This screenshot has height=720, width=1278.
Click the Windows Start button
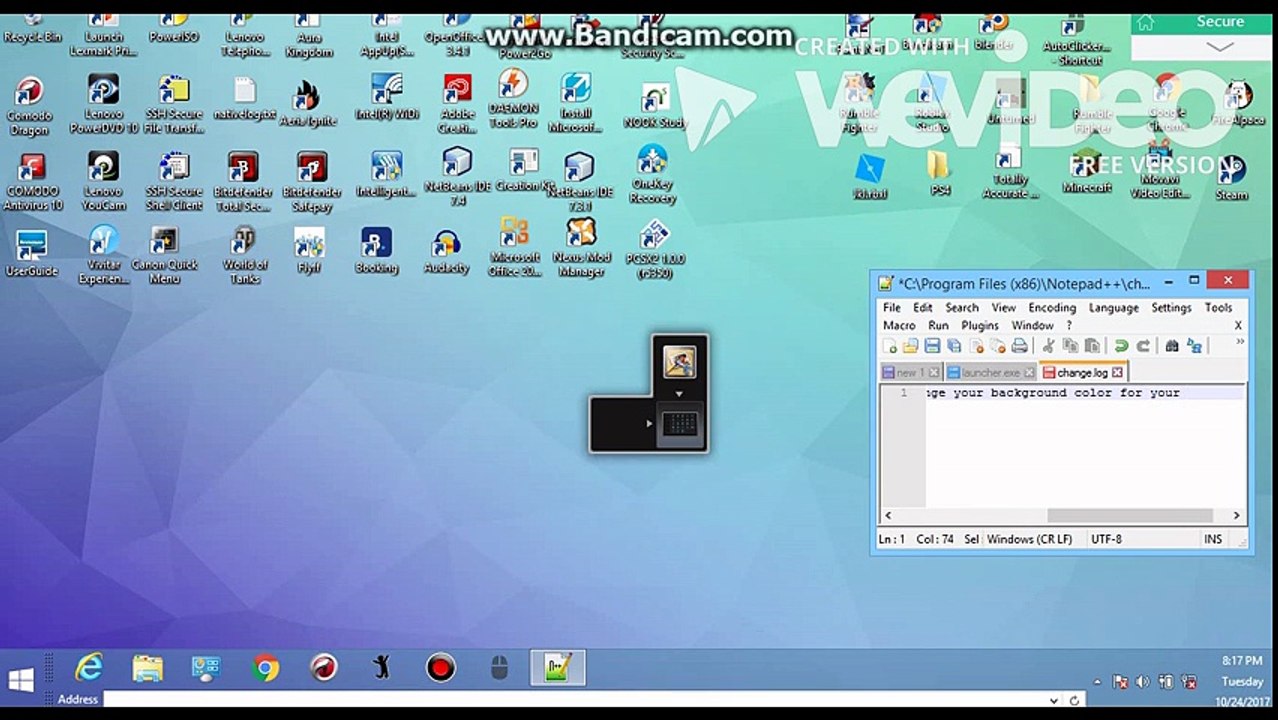(x=21, y=680)
